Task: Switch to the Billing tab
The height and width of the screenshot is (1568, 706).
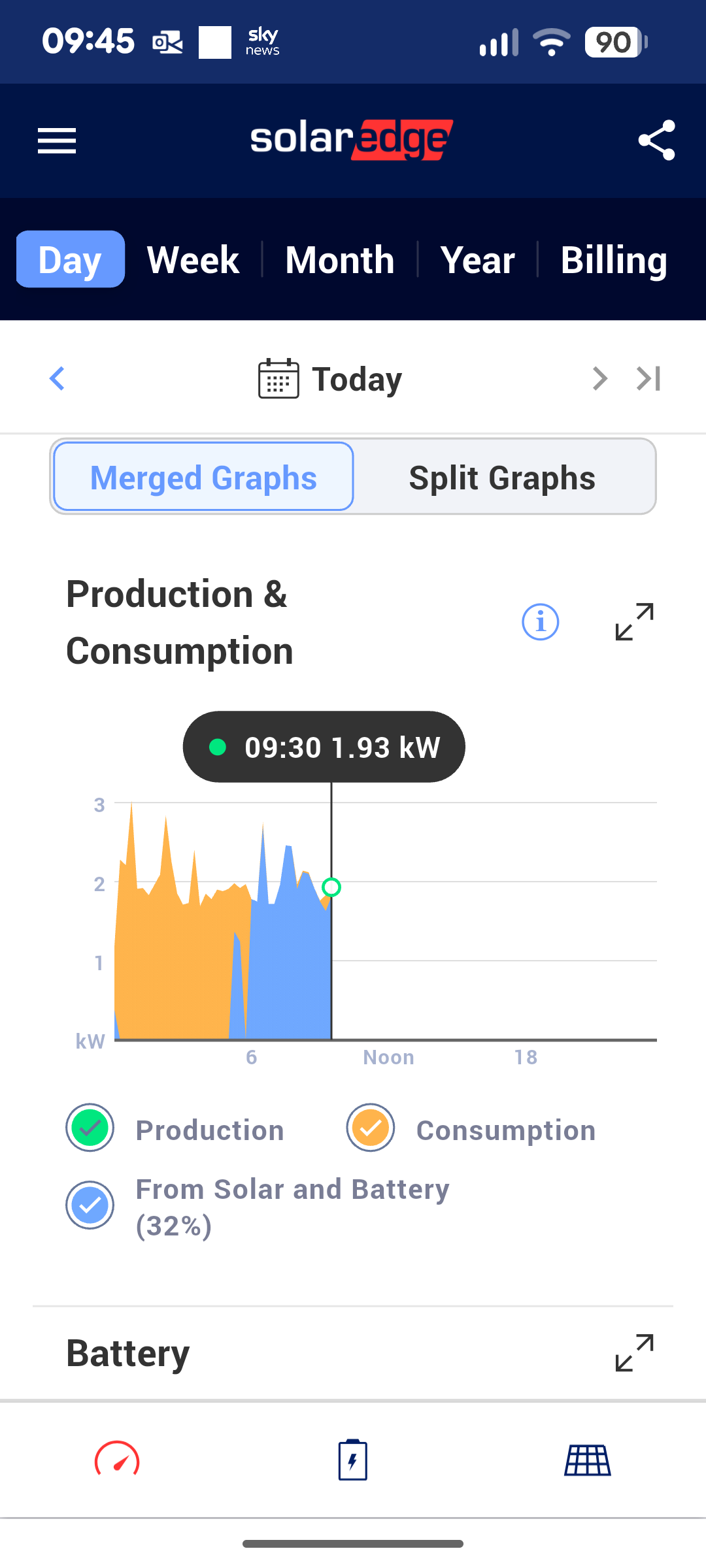Action: point(614,260)
